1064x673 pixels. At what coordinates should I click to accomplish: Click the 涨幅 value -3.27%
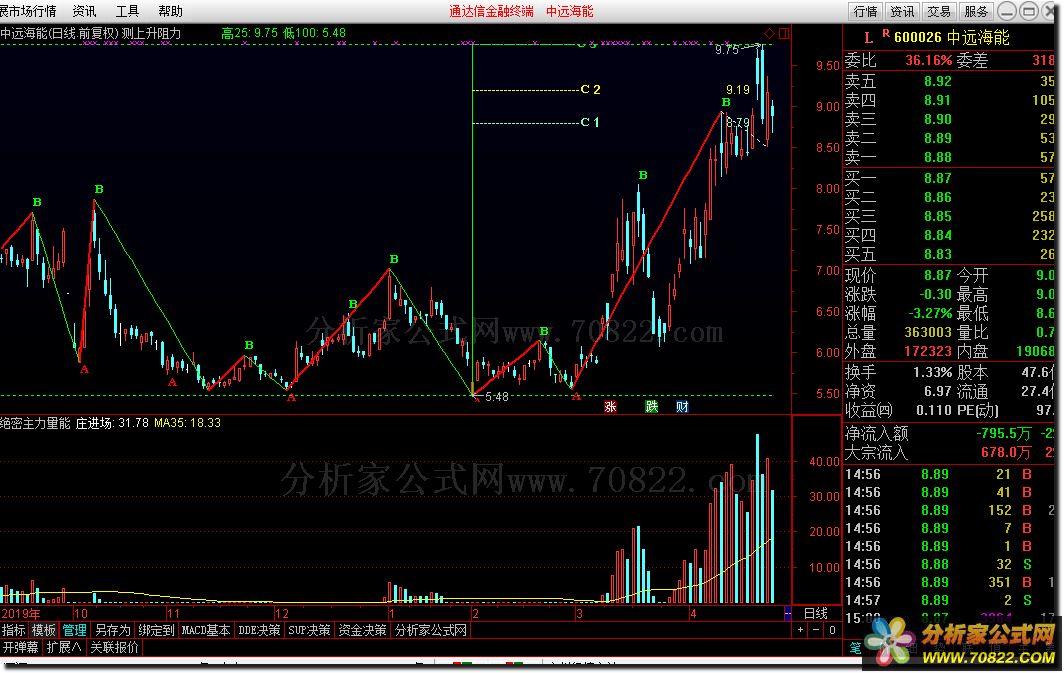(930, 313)
